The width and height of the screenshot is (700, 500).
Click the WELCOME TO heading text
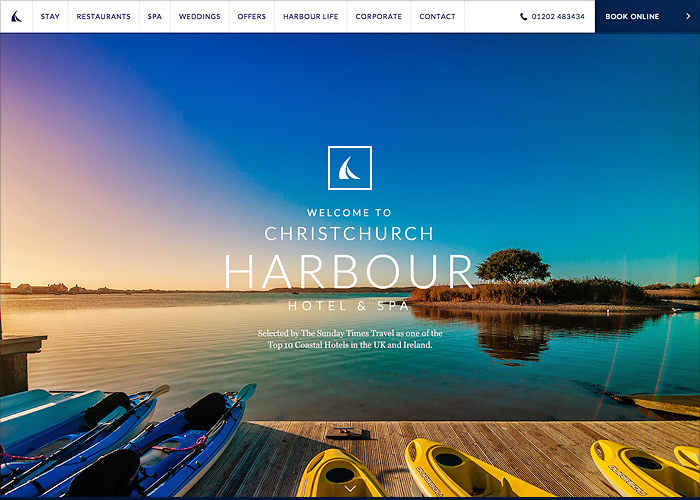point(349,212)
